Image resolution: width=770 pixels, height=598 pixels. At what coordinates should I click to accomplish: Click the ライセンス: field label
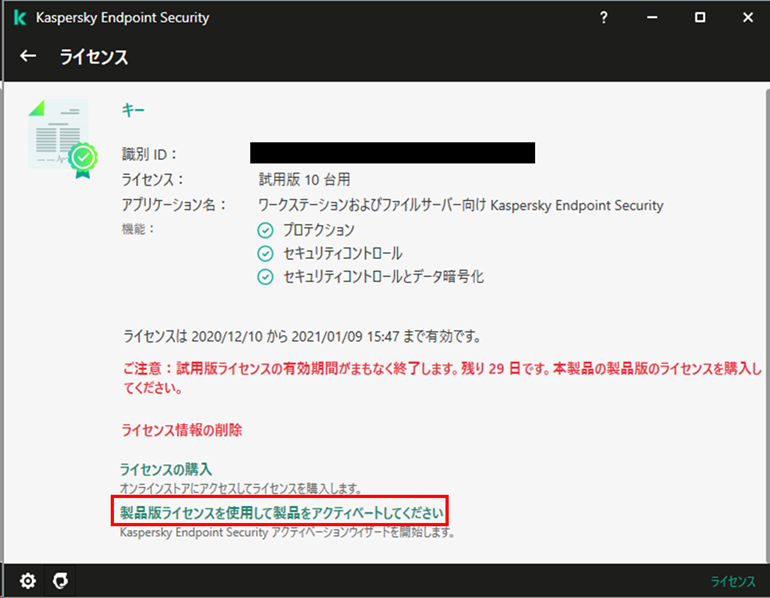pos(152,180)
